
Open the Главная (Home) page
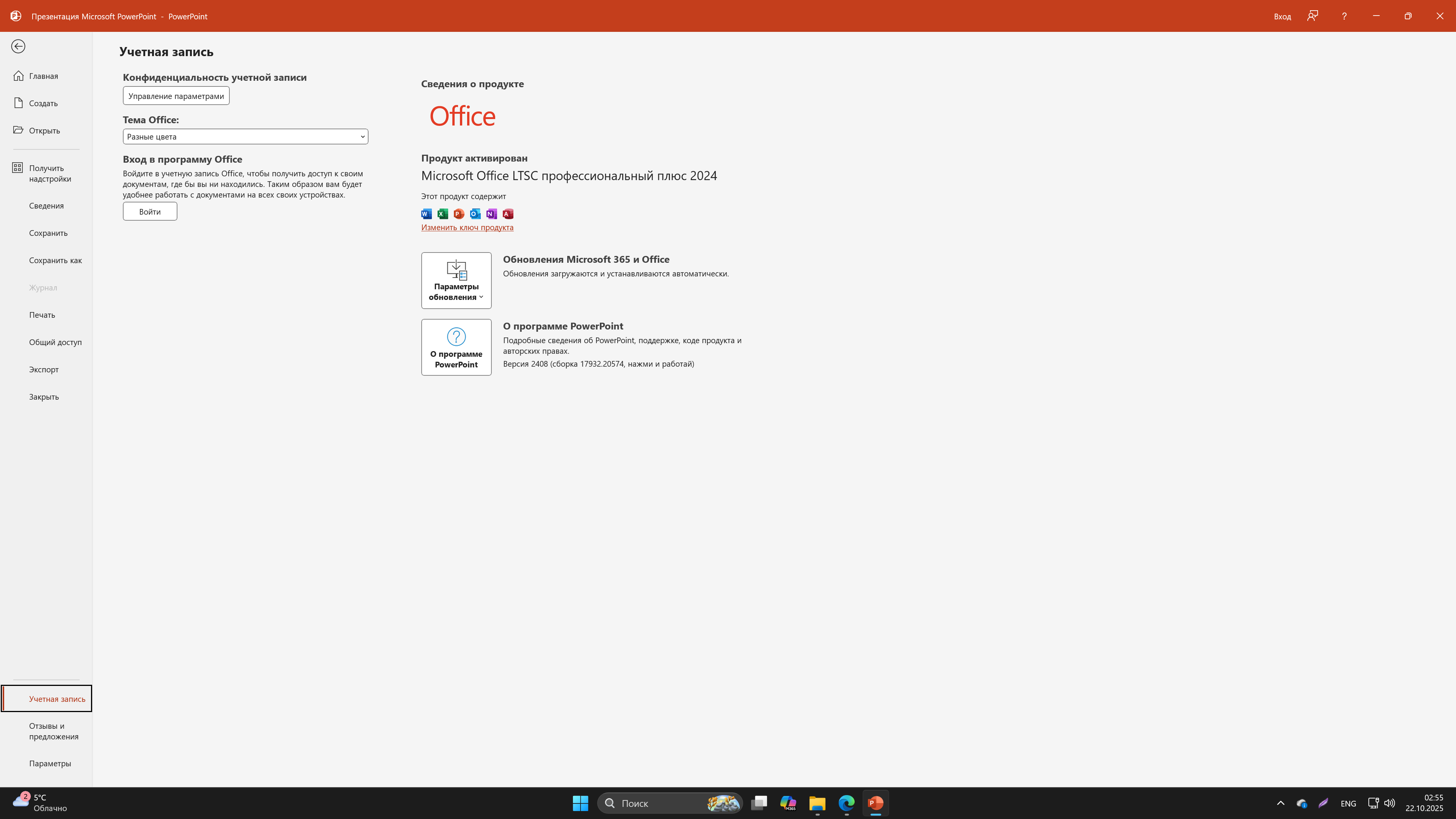coord(43,76)
